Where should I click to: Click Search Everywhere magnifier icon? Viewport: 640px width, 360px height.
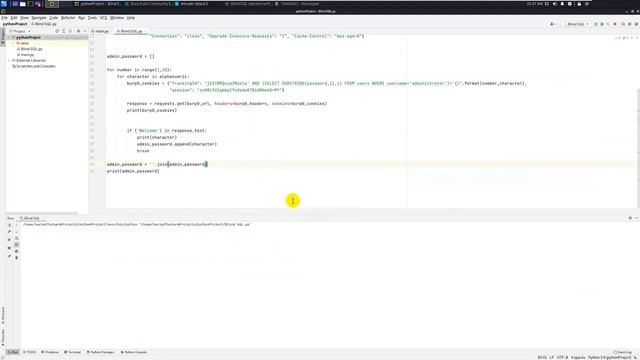pyautogui.click(x=623, y=24)
